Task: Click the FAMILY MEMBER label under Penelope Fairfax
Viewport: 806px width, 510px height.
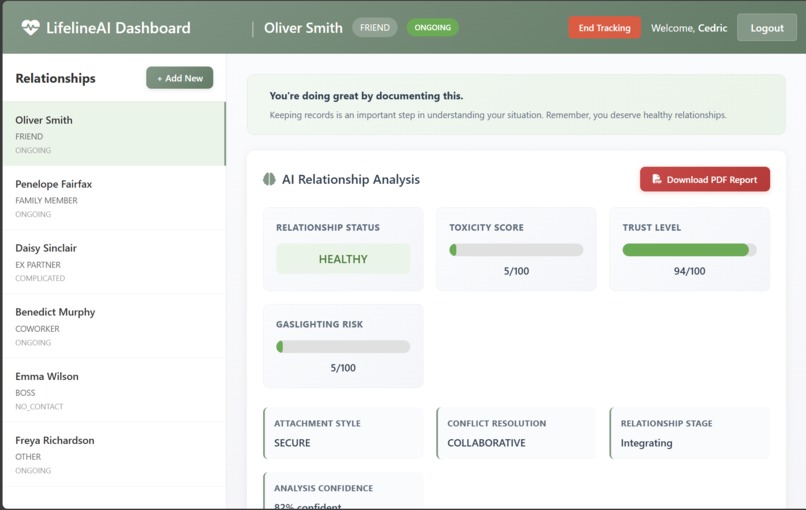Action: (x=46, y=200)
